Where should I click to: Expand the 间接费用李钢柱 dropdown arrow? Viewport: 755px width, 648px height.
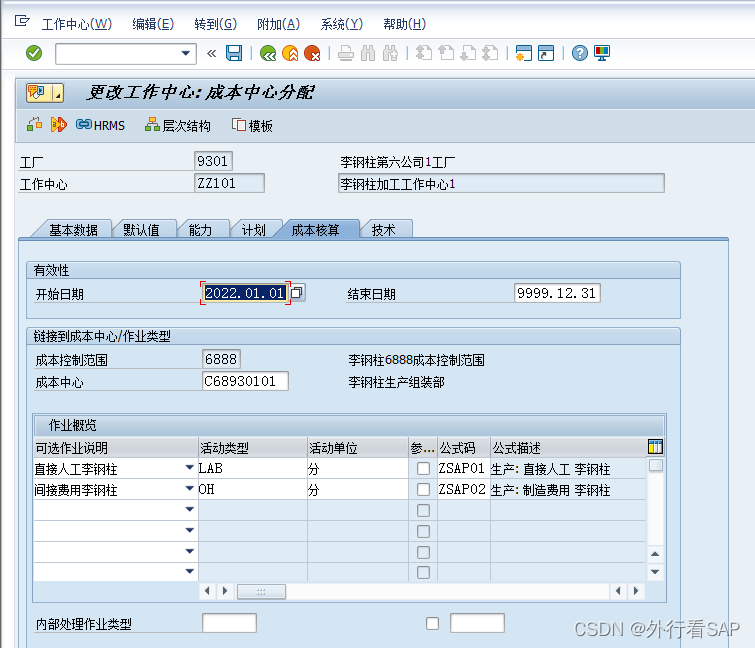189,490
